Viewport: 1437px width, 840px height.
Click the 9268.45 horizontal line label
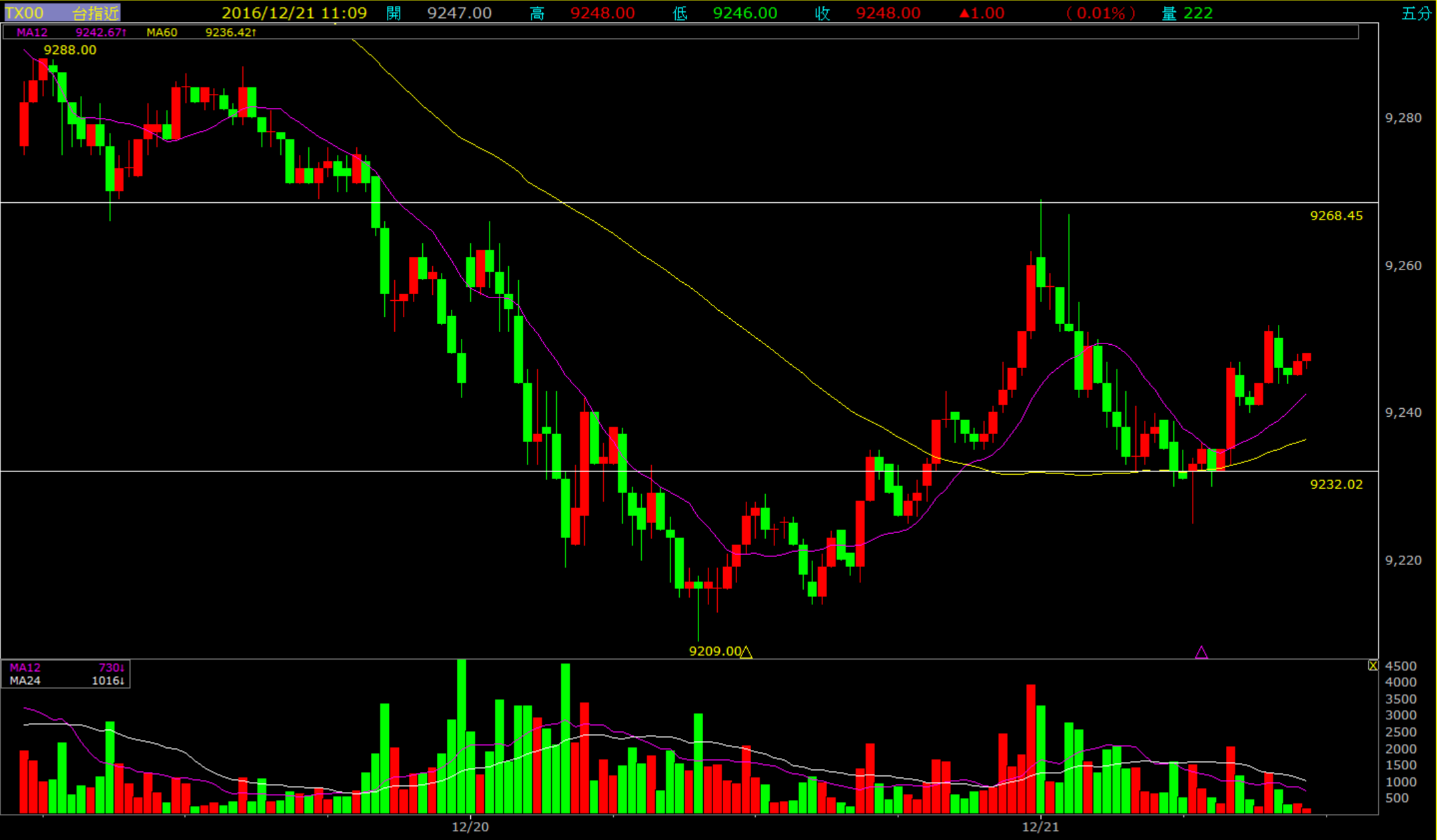pyautogui.click(x=1336, y=216)
